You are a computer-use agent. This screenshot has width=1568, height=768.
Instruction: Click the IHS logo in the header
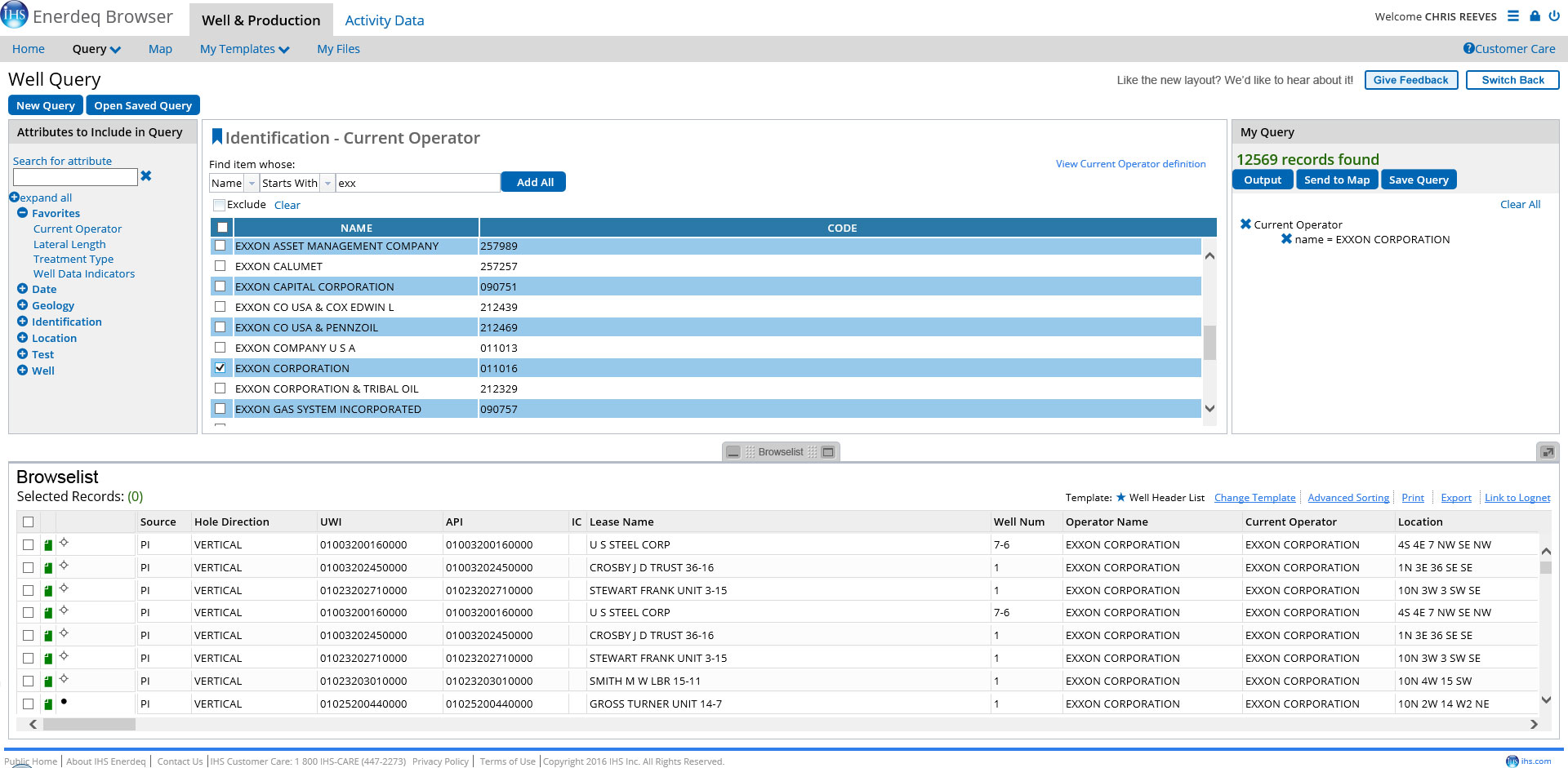point(15,15)
